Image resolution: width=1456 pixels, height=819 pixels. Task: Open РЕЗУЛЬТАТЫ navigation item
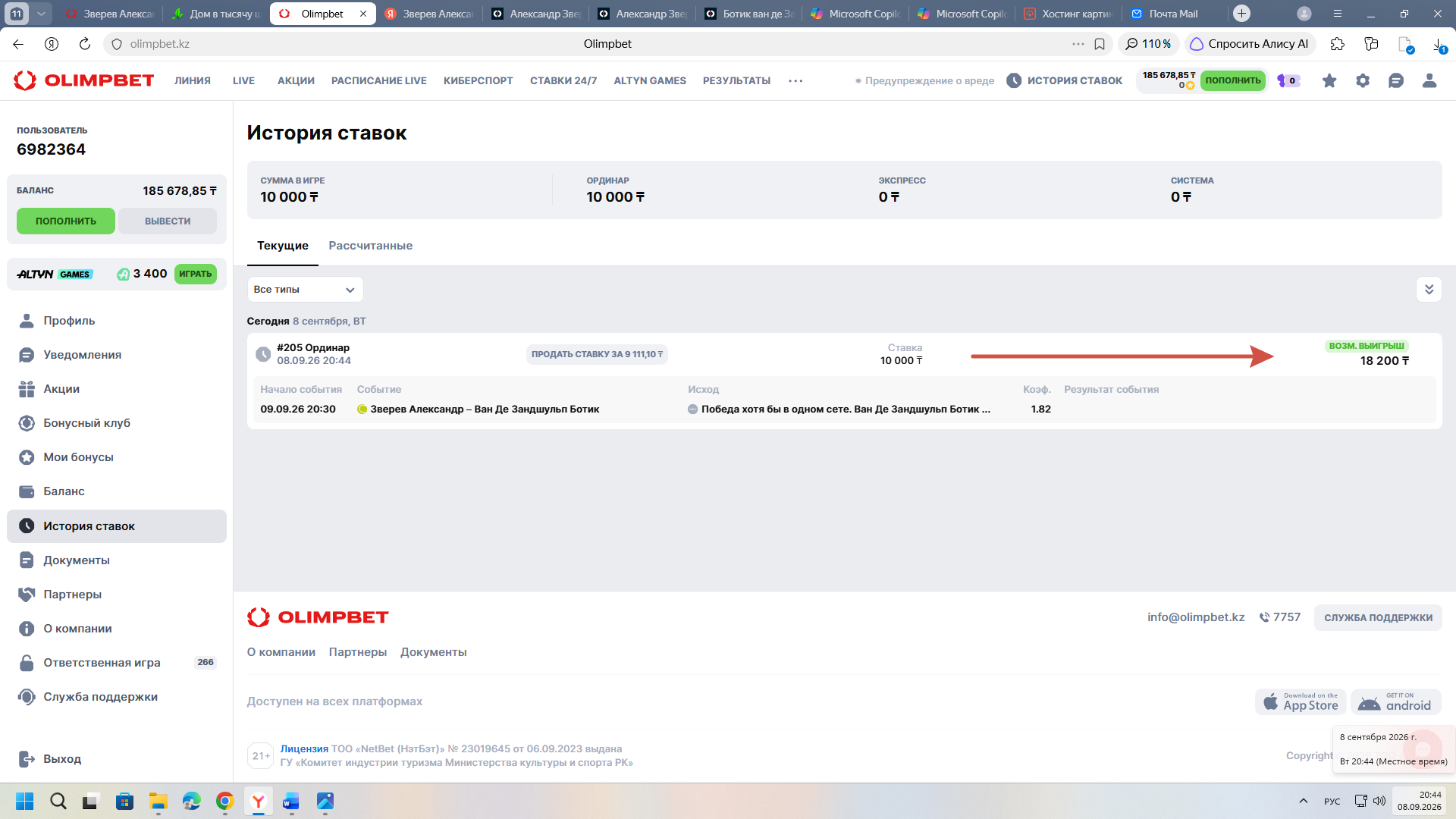pos(736,80)
